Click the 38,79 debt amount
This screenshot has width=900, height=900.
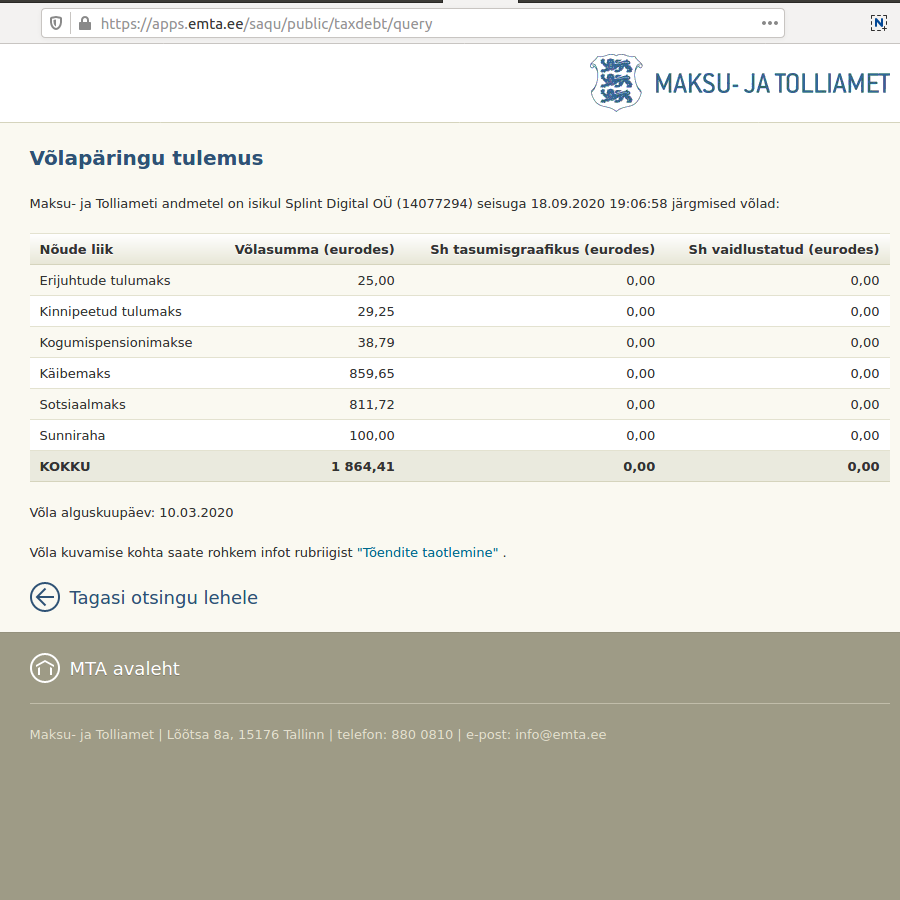[x=376, y=343]
